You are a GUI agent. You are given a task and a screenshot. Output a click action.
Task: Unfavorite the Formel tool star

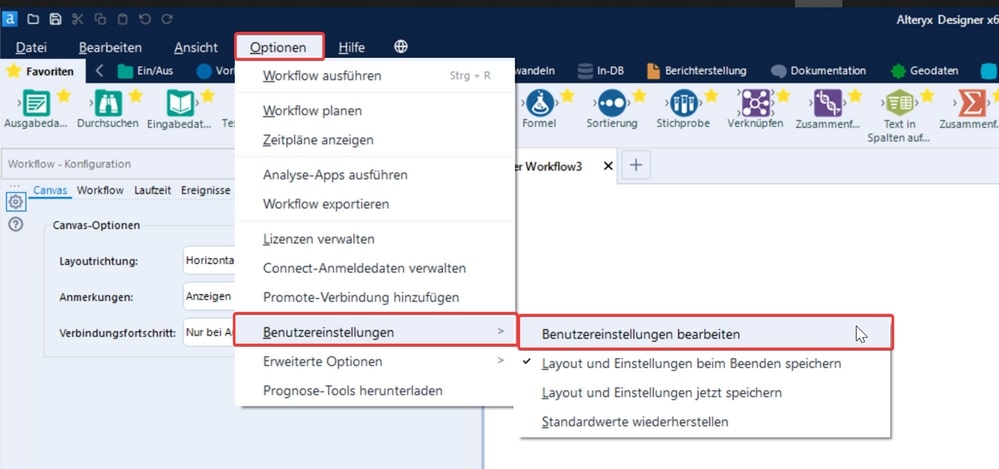[x=567, y=95]
